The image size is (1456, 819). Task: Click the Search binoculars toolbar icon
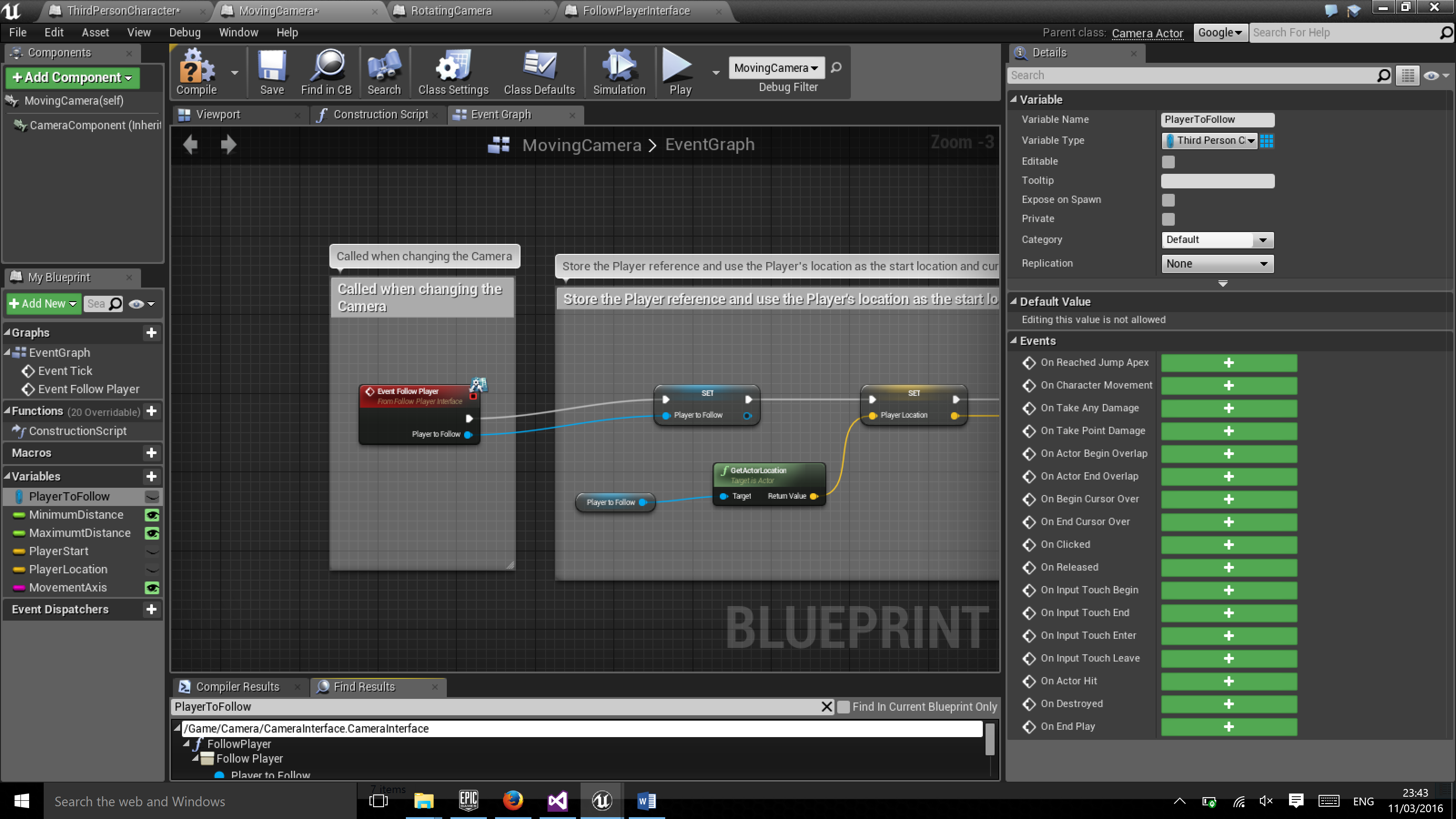[384, 72]
